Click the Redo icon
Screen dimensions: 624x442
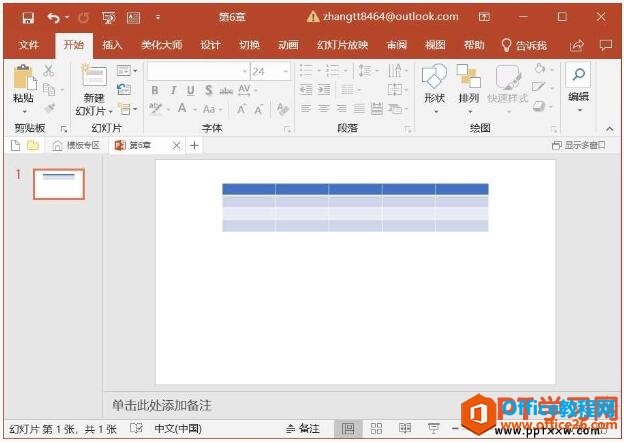coord(84,18)
